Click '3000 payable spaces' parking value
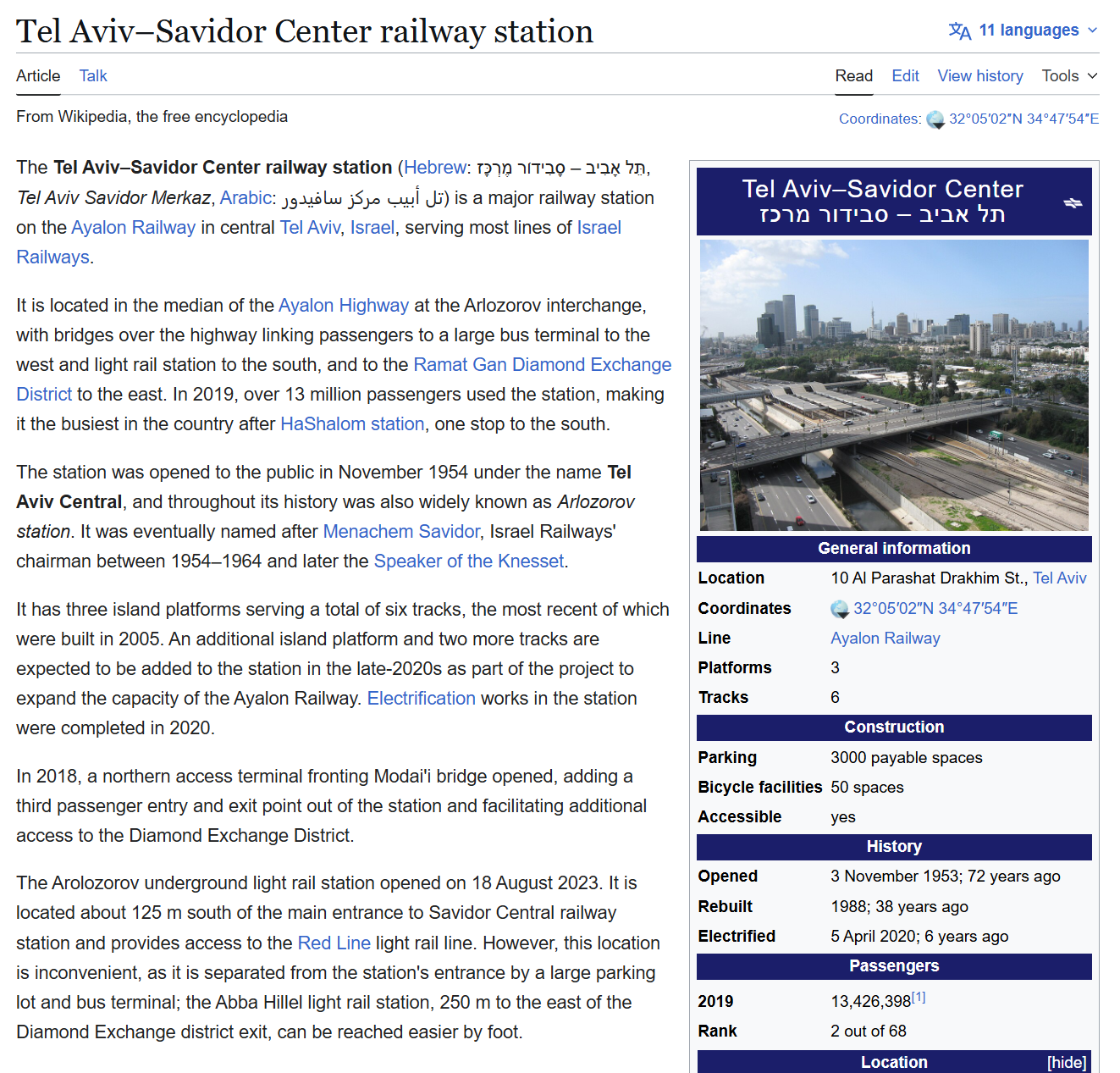 pos(907,758)
